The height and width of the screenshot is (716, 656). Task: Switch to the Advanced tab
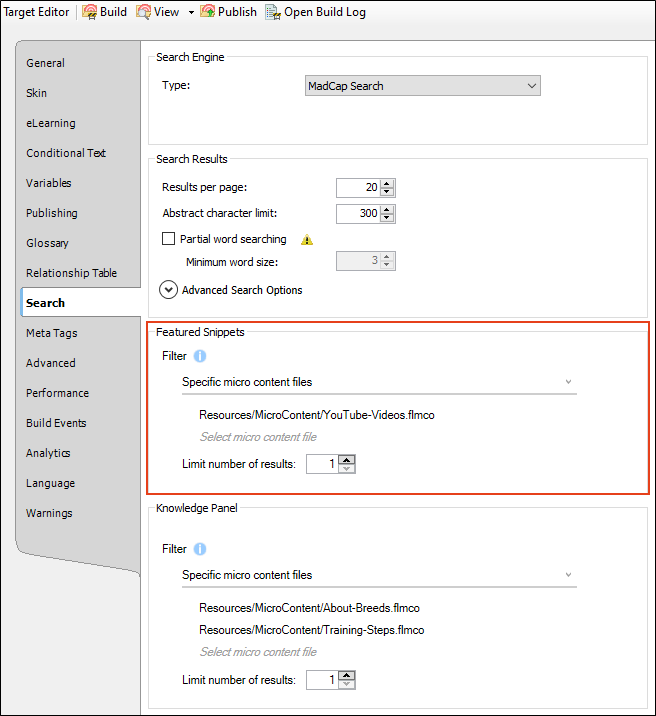[51, 363]
